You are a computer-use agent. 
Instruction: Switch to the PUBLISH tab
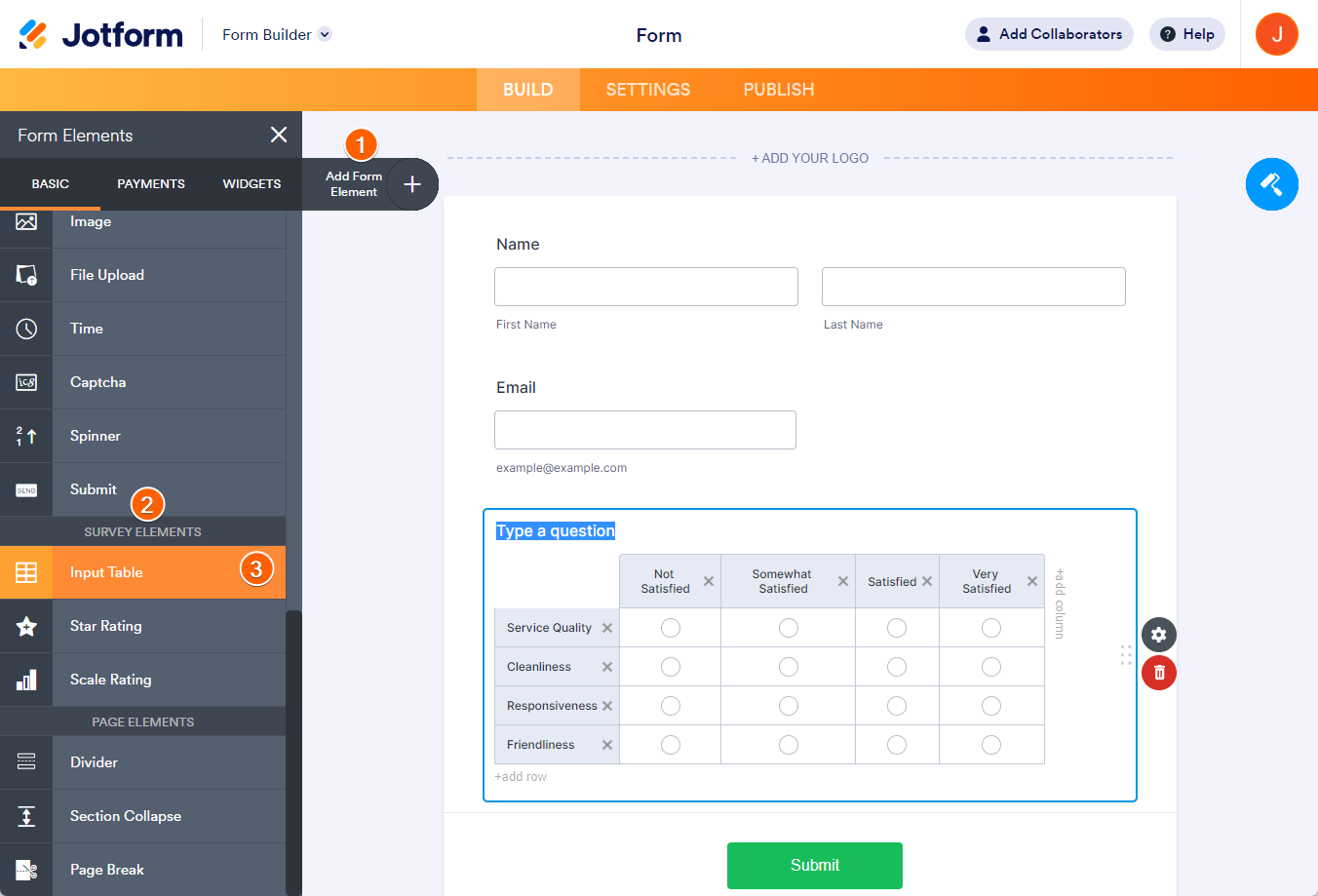(x=779, y=90)
